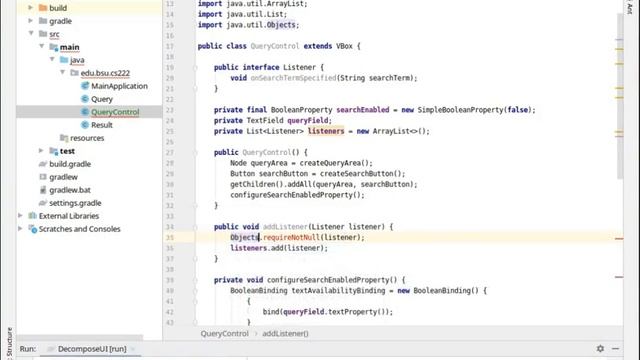Image resolution: width=640 pixels, height=360 pixels.
Task: Select the edu.bsu.cs222 package icon
Action: coord(74,73)
